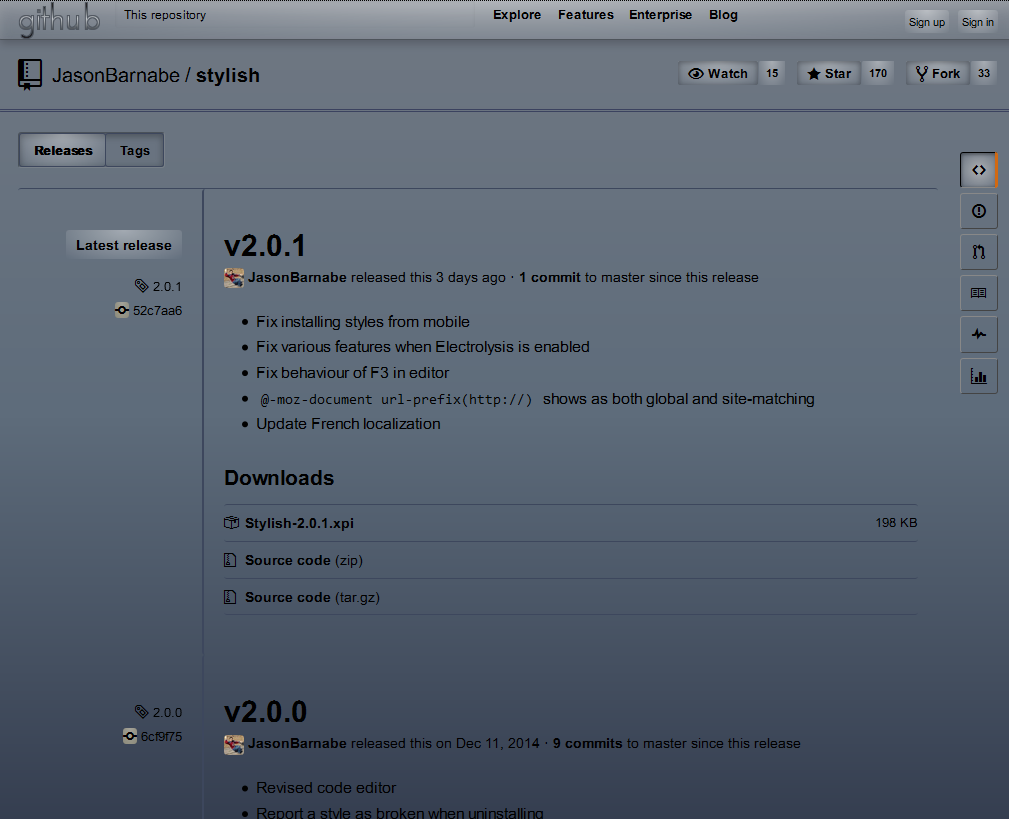The height and width of the screenshot is (819, 1009).
Task: Click the zip file icon beside Source code (zip)
Action: point(230,560)
